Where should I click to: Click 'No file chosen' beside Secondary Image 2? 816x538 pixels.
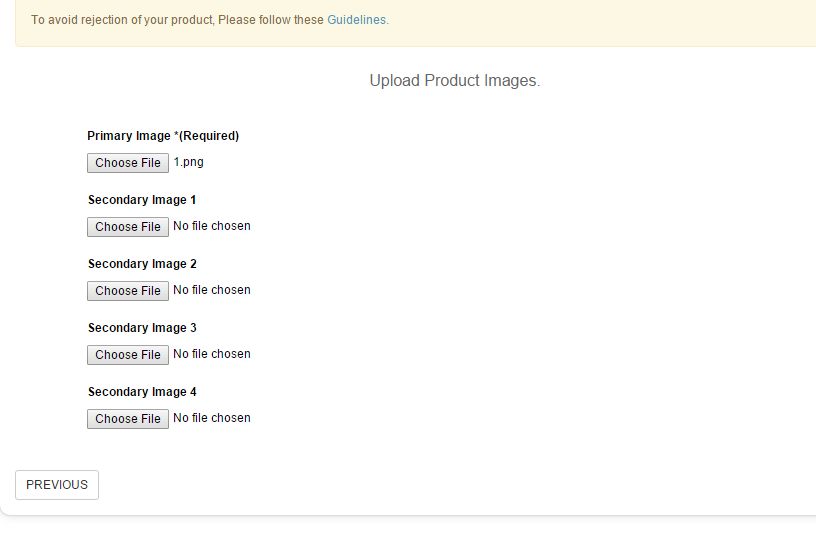pos(212,290)
